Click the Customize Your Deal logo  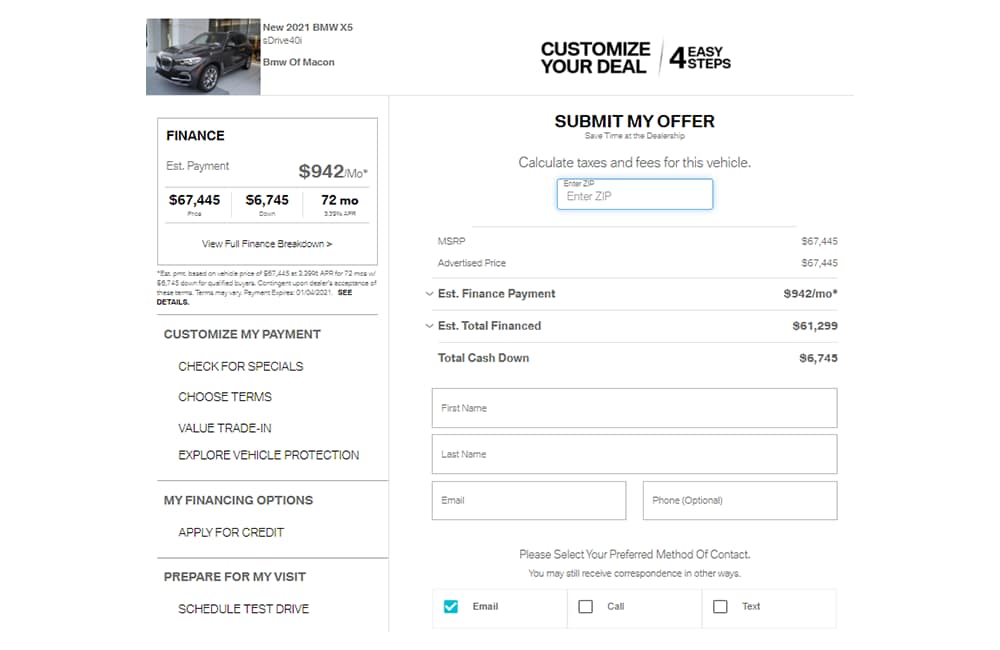click(636, 57)
